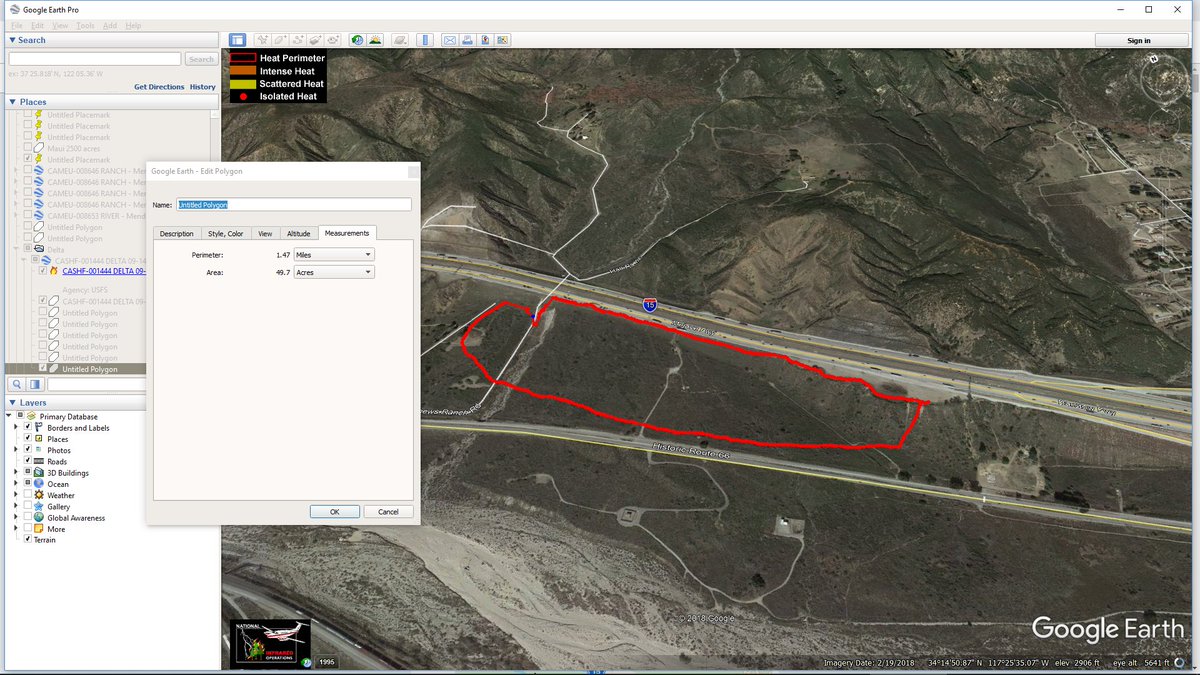Toggle the sidebar panel toolbar button
This screenshot has height=675, width=1200.
point(237,40)
